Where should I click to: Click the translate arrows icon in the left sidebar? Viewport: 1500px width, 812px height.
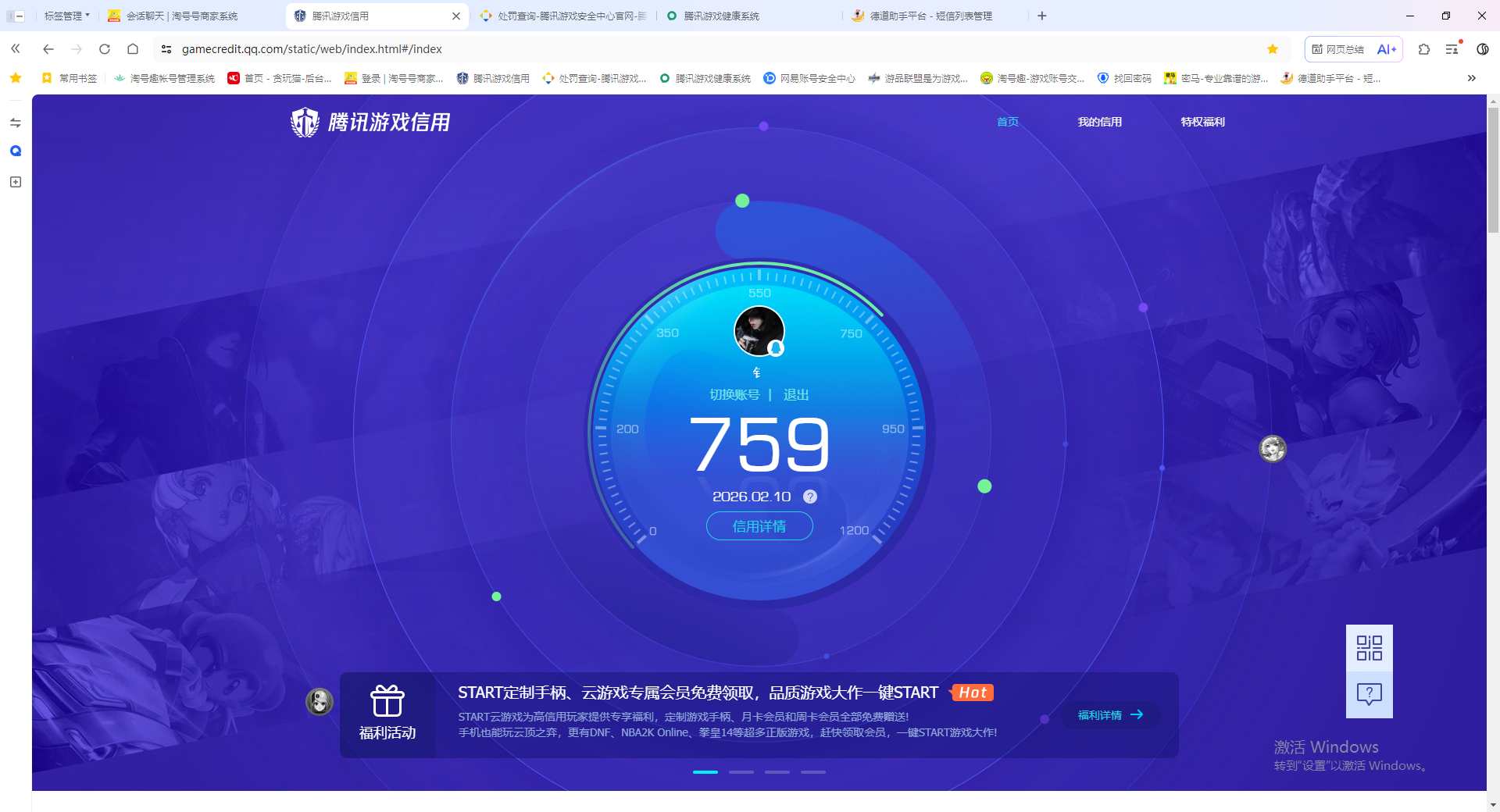point(15,123)
